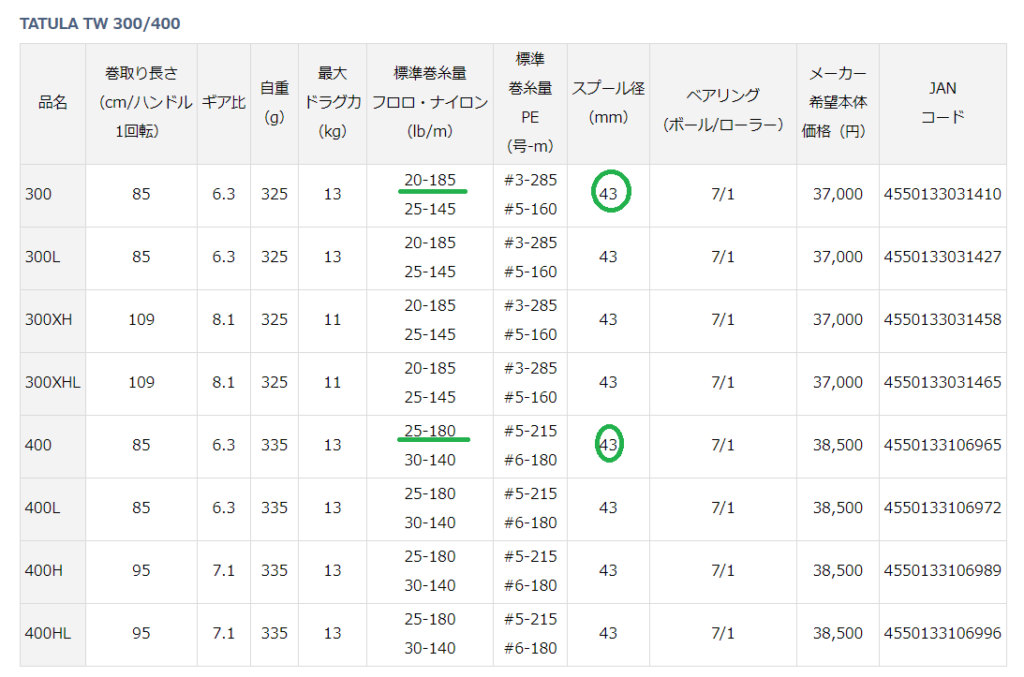The image size is (1024, 677).
Task: Click the "#5-215" PE capacity in the 400HL row
Action: click(530, 619)
